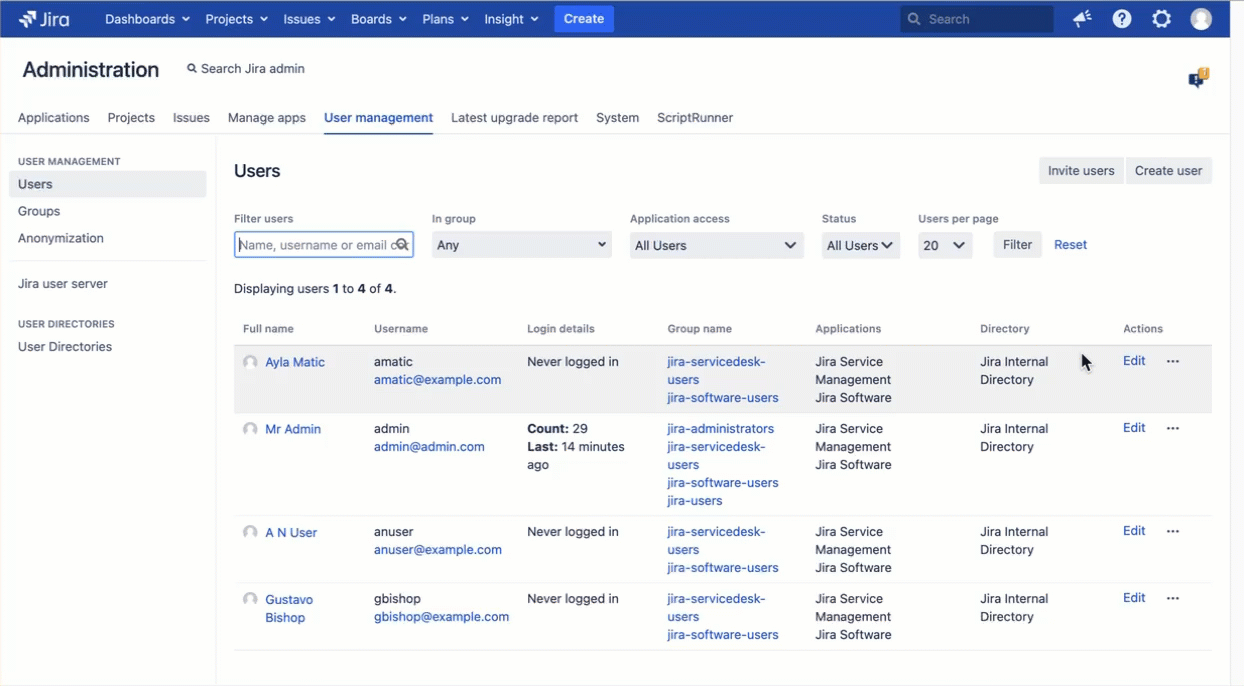Image resolution: width=1244 pixels, height=686 pixels.
Task: Click the Create user button
Action: tap(1168, 171)
